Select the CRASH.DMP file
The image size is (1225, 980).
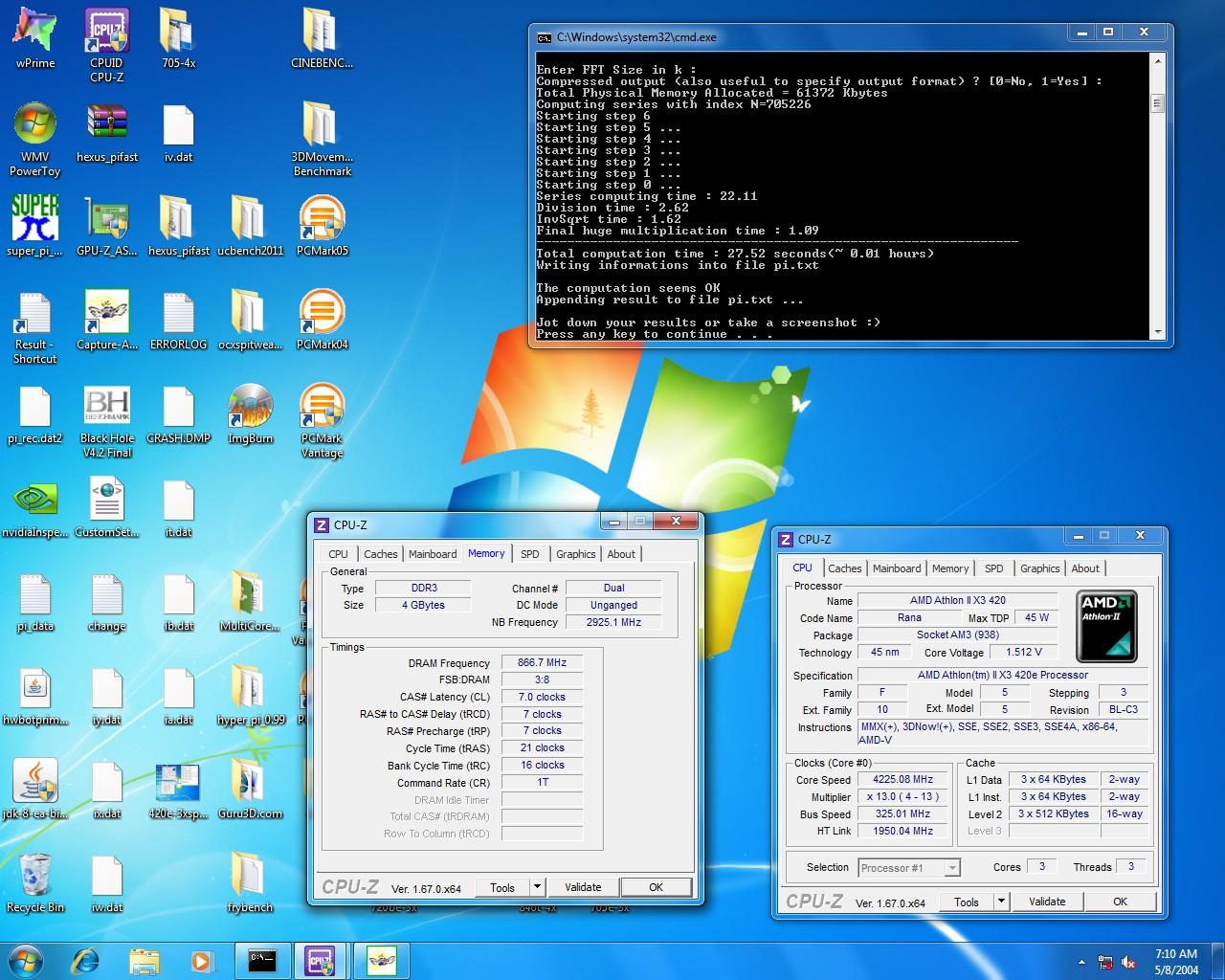pos(178,413)
